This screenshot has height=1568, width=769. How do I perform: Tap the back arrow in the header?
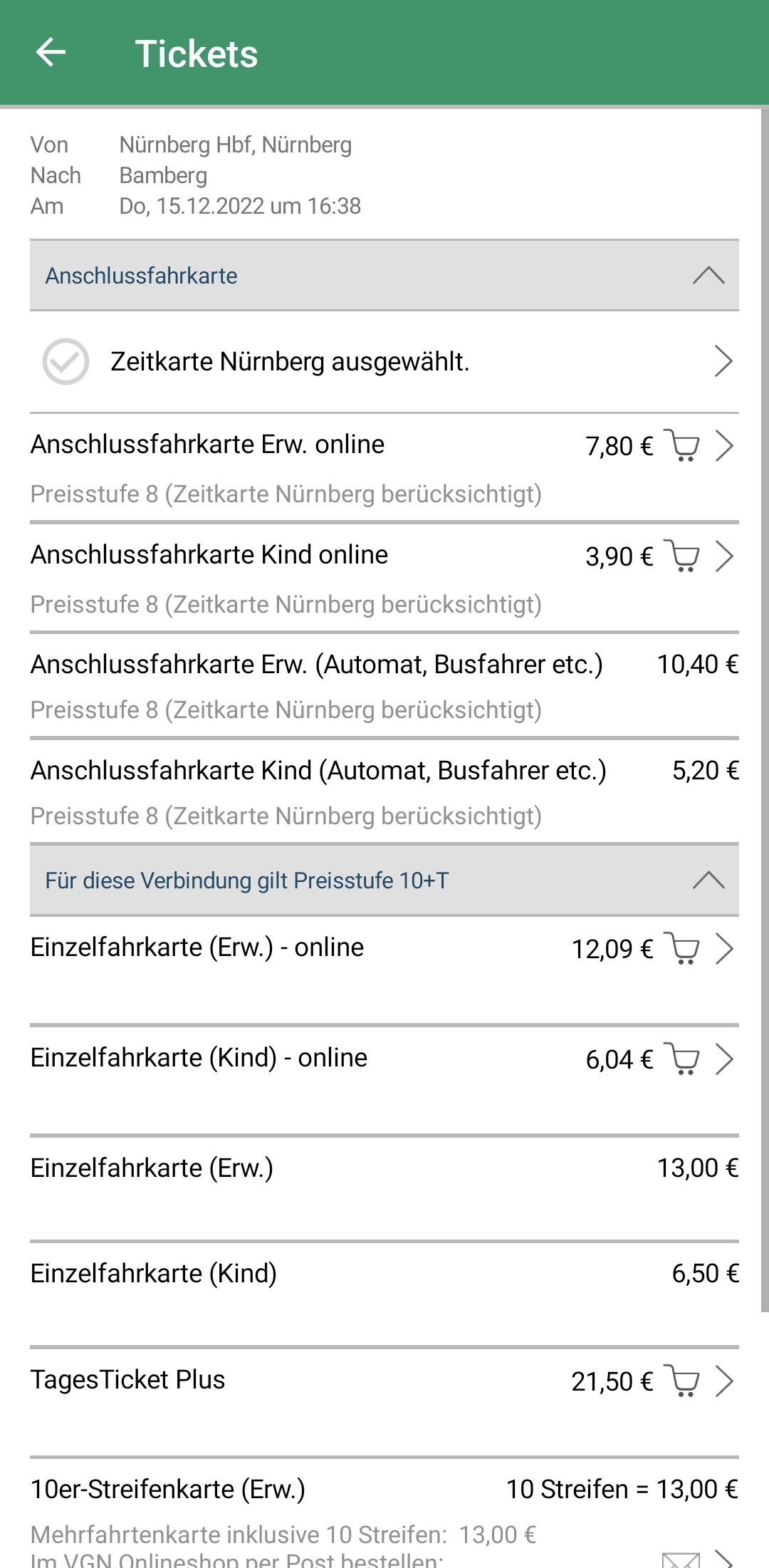tap(51, 53)
